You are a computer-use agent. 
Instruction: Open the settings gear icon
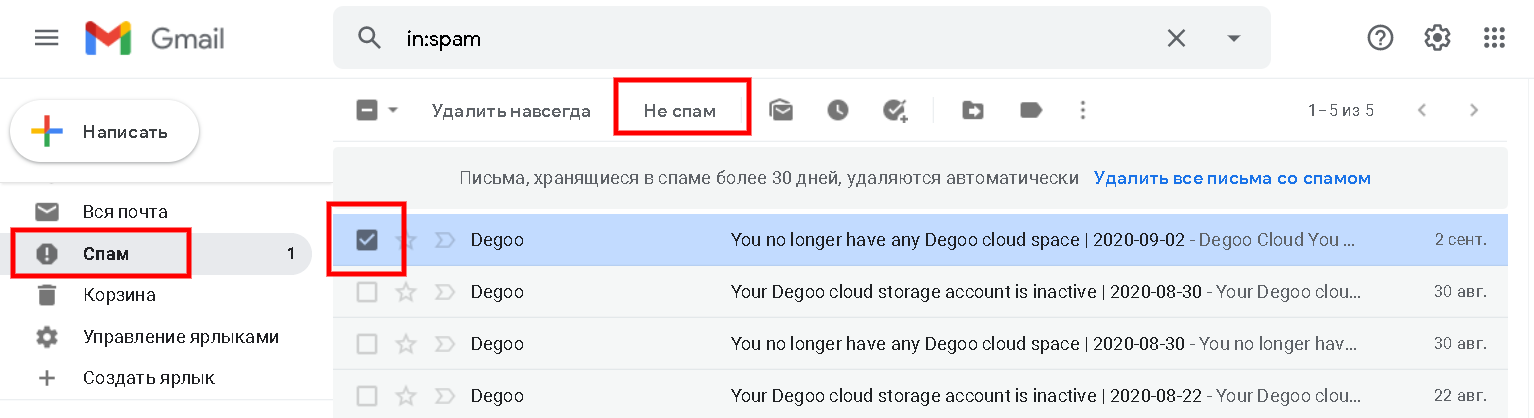[x=1437, y=39]
